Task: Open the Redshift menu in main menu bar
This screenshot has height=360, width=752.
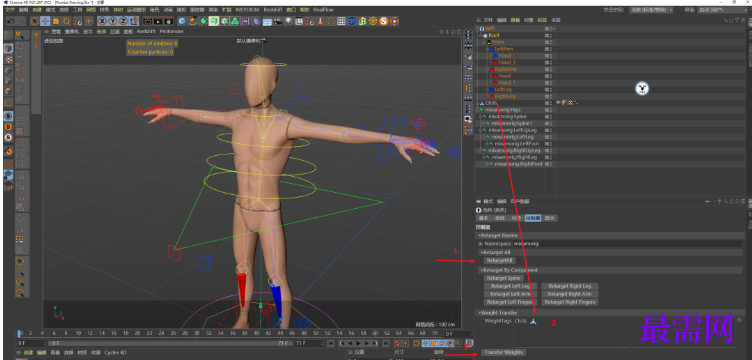Action: click(x=272, y=10)
